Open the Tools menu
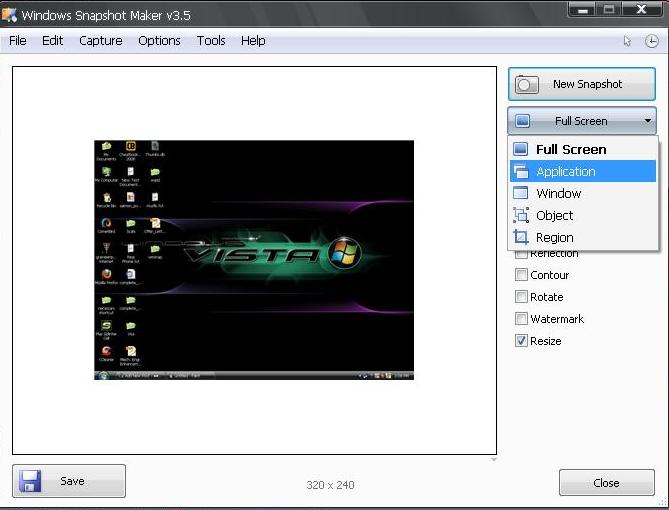669x510 pixels. pos(211,41)
